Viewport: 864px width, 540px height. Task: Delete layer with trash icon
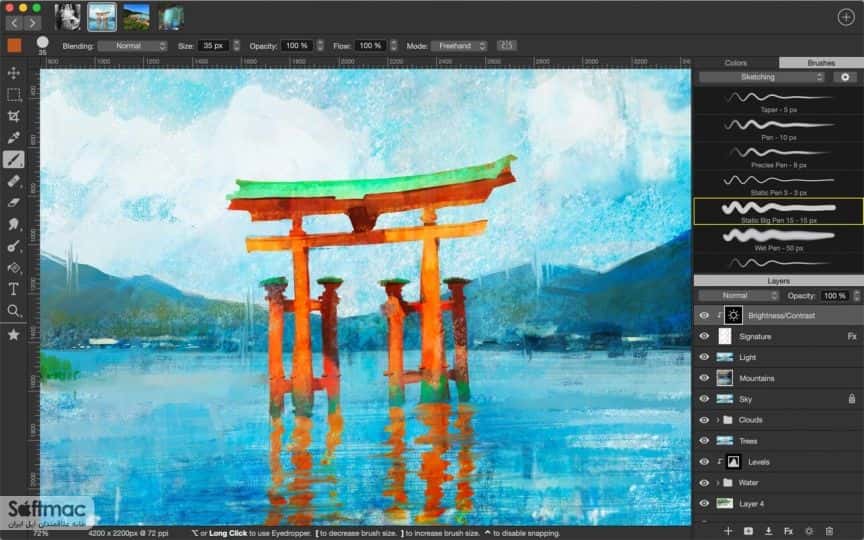coord(829,531)
